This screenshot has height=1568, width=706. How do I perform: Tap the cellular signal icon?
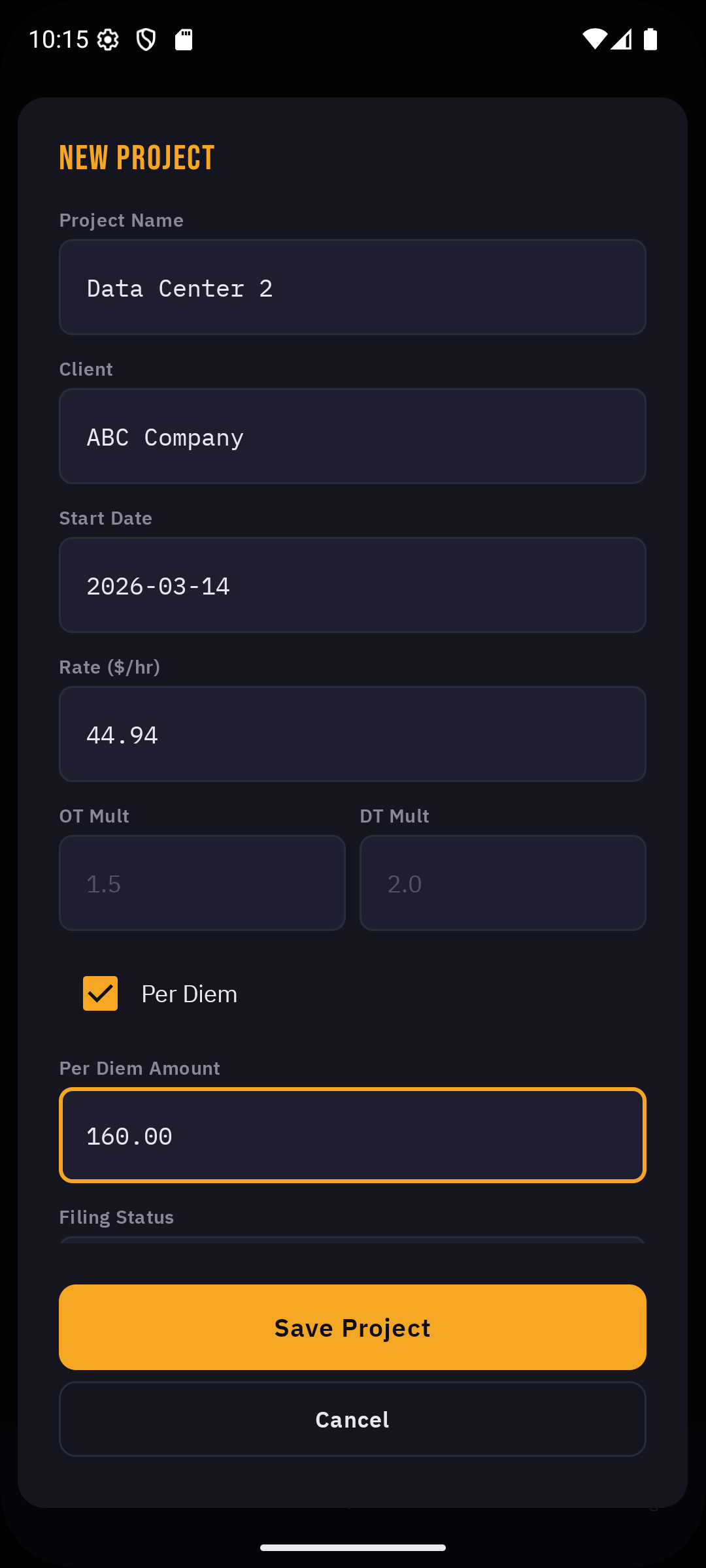point(622,40)
